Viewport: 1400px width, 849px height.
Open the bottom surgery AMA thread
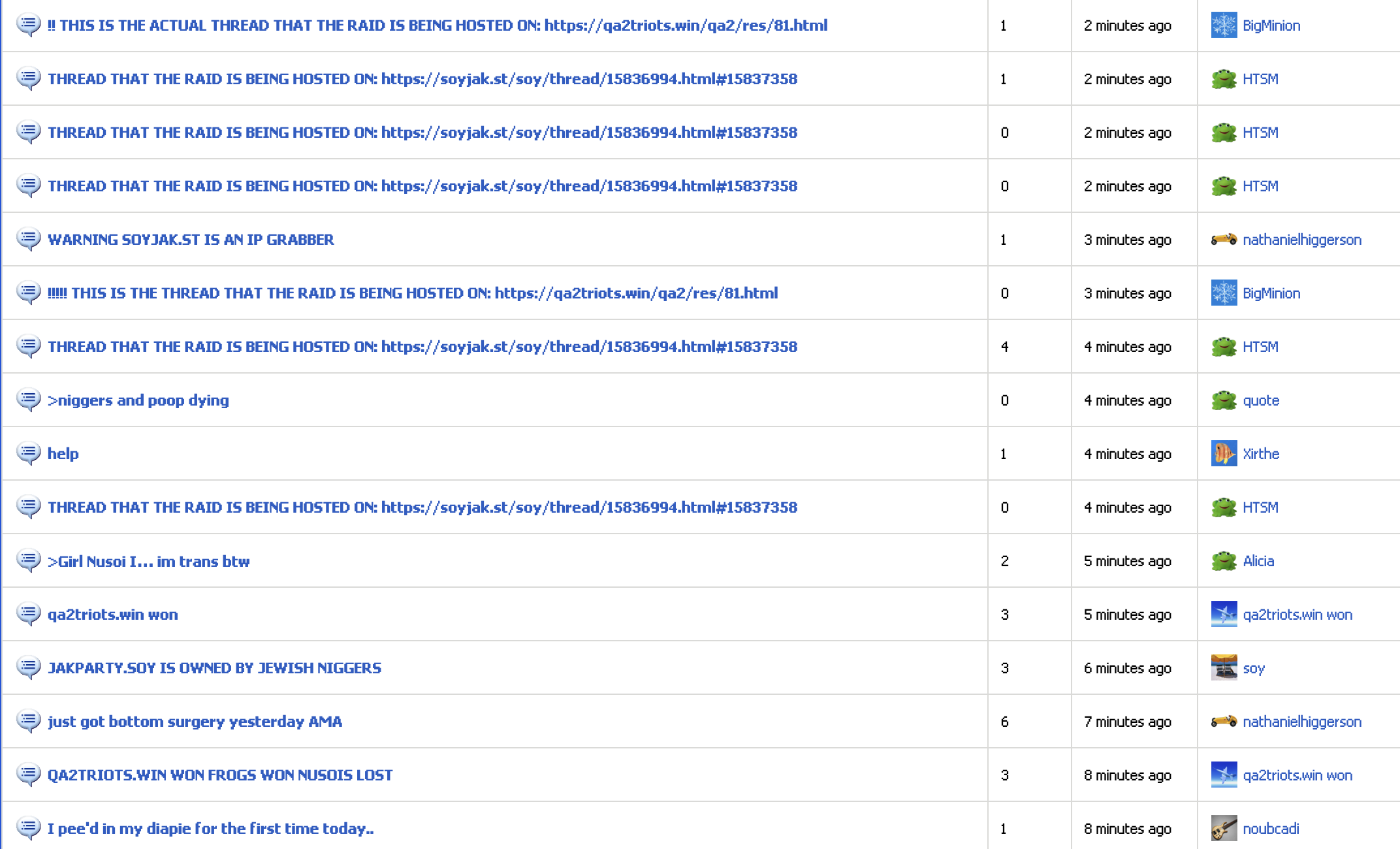coord(195,722)
